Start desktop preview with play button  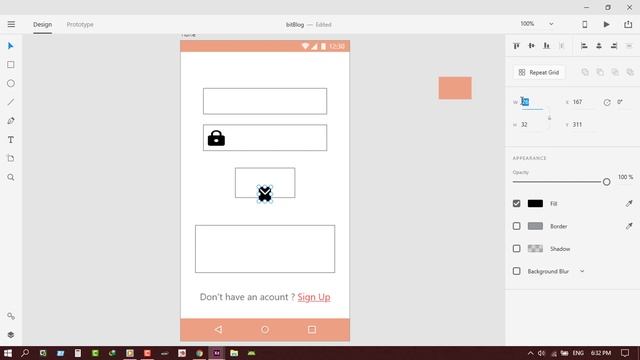coord(607,24)
